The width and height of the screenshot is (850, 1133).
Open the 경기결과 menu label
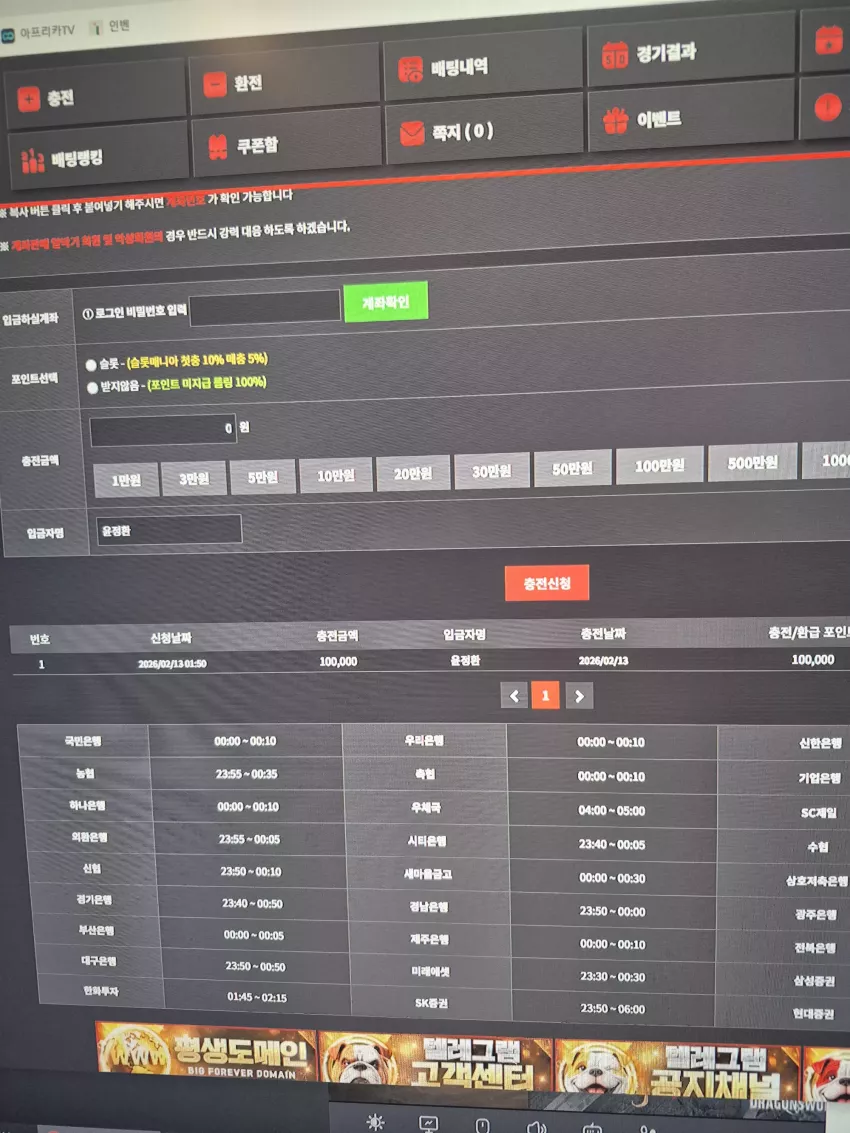666,52
